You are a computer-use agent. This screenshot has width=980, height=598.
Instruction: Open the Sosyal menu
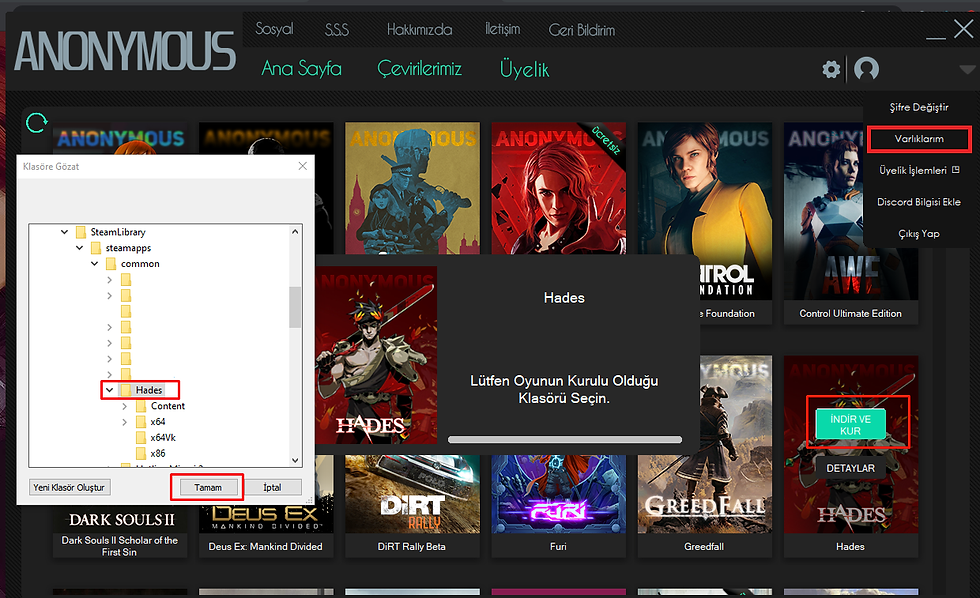point(274,29)
